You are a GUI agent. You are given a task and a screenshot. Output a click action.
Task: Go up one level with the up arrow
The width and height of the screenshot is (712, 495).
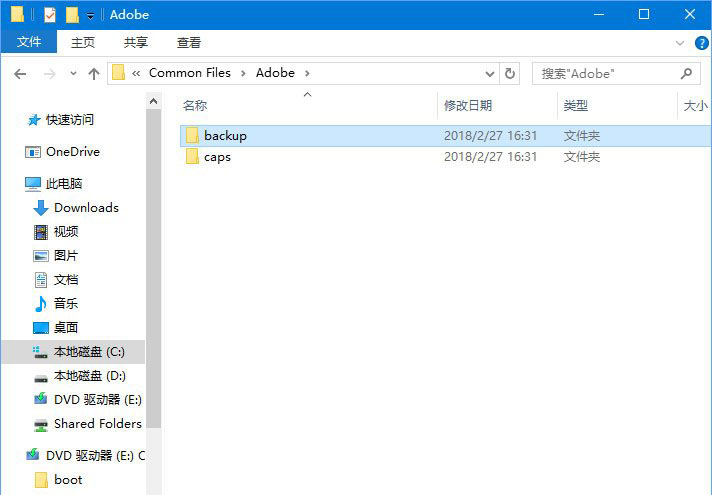[94, 74]
